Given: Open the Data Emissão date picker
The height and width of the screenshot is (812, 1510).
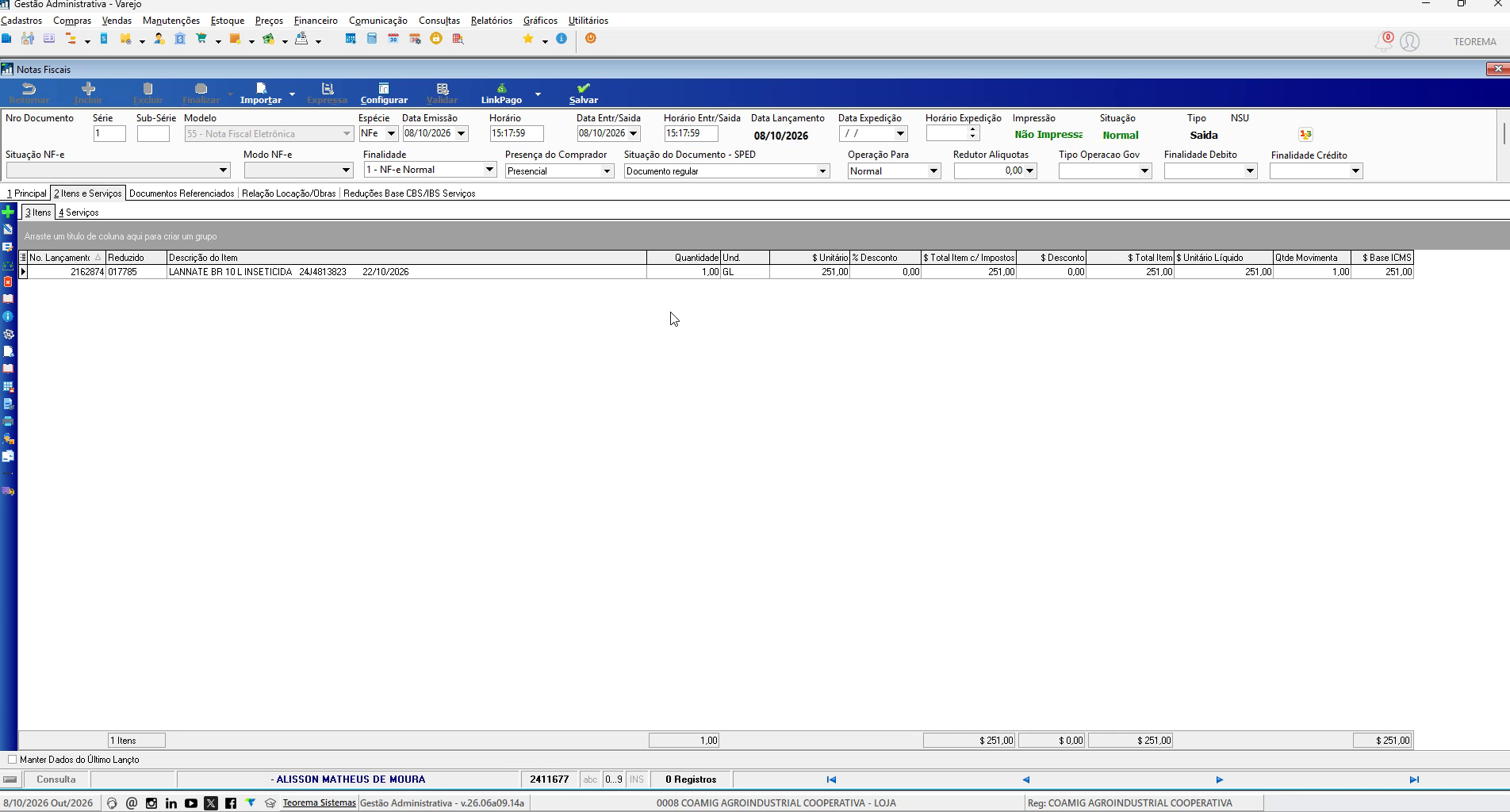Looking at the screenshot, I should click(x=461, y=134).
